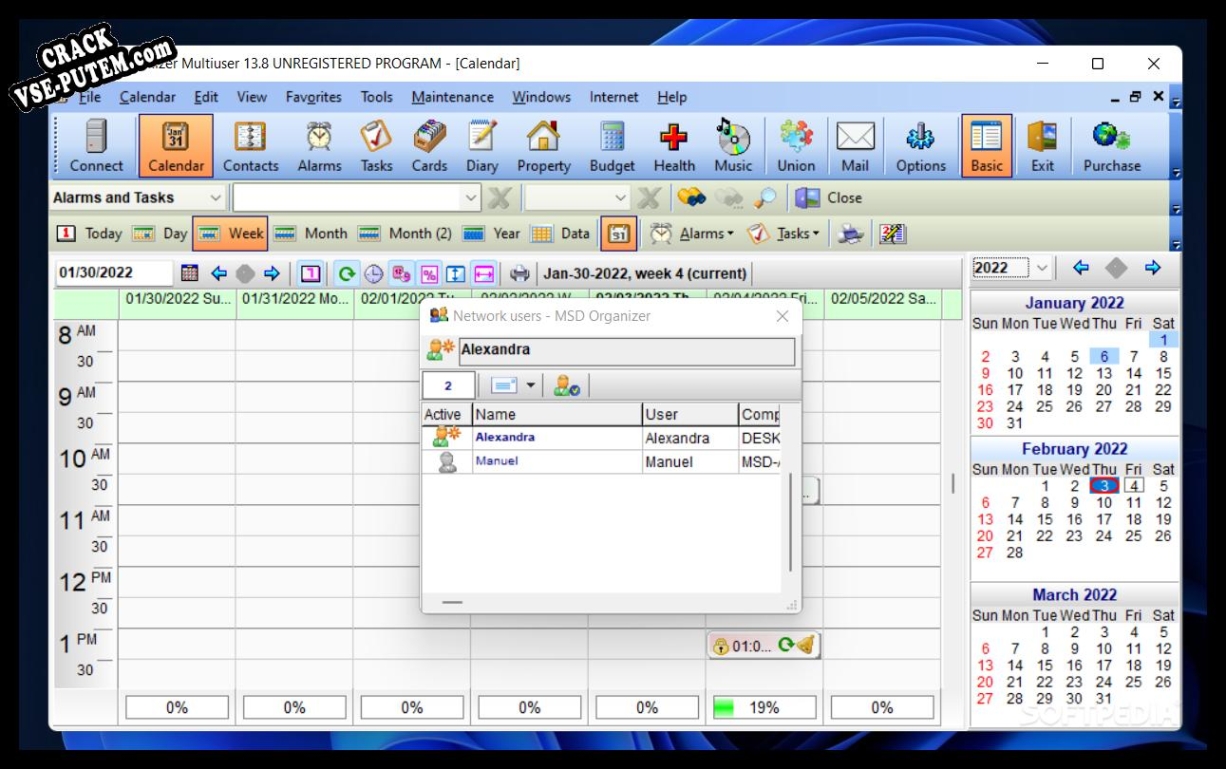Image resolution: width=1226 pixels, height=769 pixels.
Task: Open the year 2022 dropdown
Action: [x=1042, y=268]
